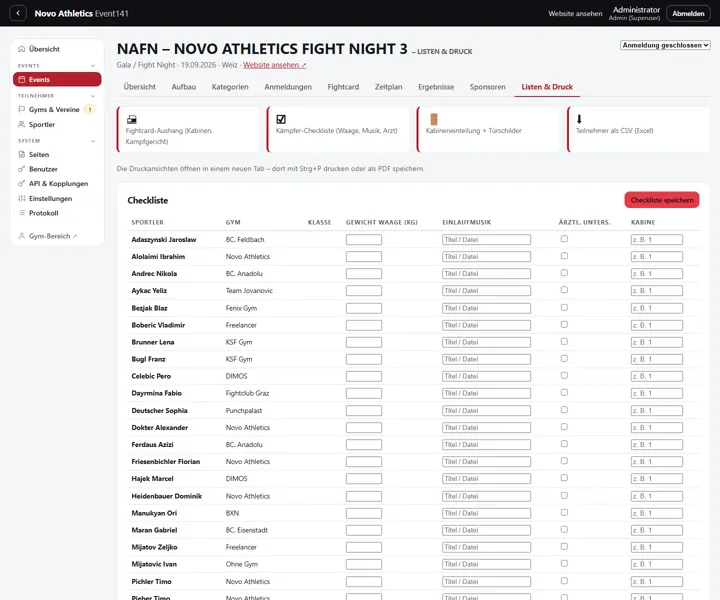Click the Administrator profile name
This screenshot has height=600, width=720.
pos(636,10)
